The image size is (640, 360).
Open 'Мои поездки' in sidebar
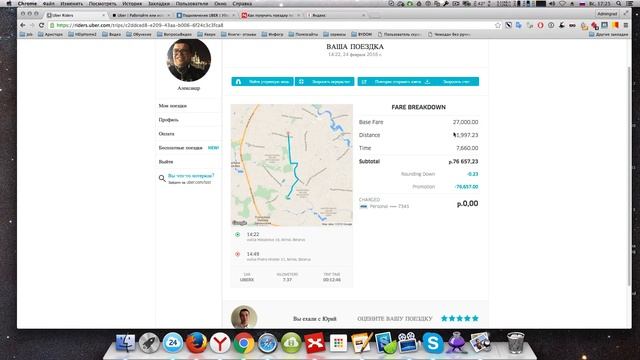pyautogui.click(x=173, y=106)
